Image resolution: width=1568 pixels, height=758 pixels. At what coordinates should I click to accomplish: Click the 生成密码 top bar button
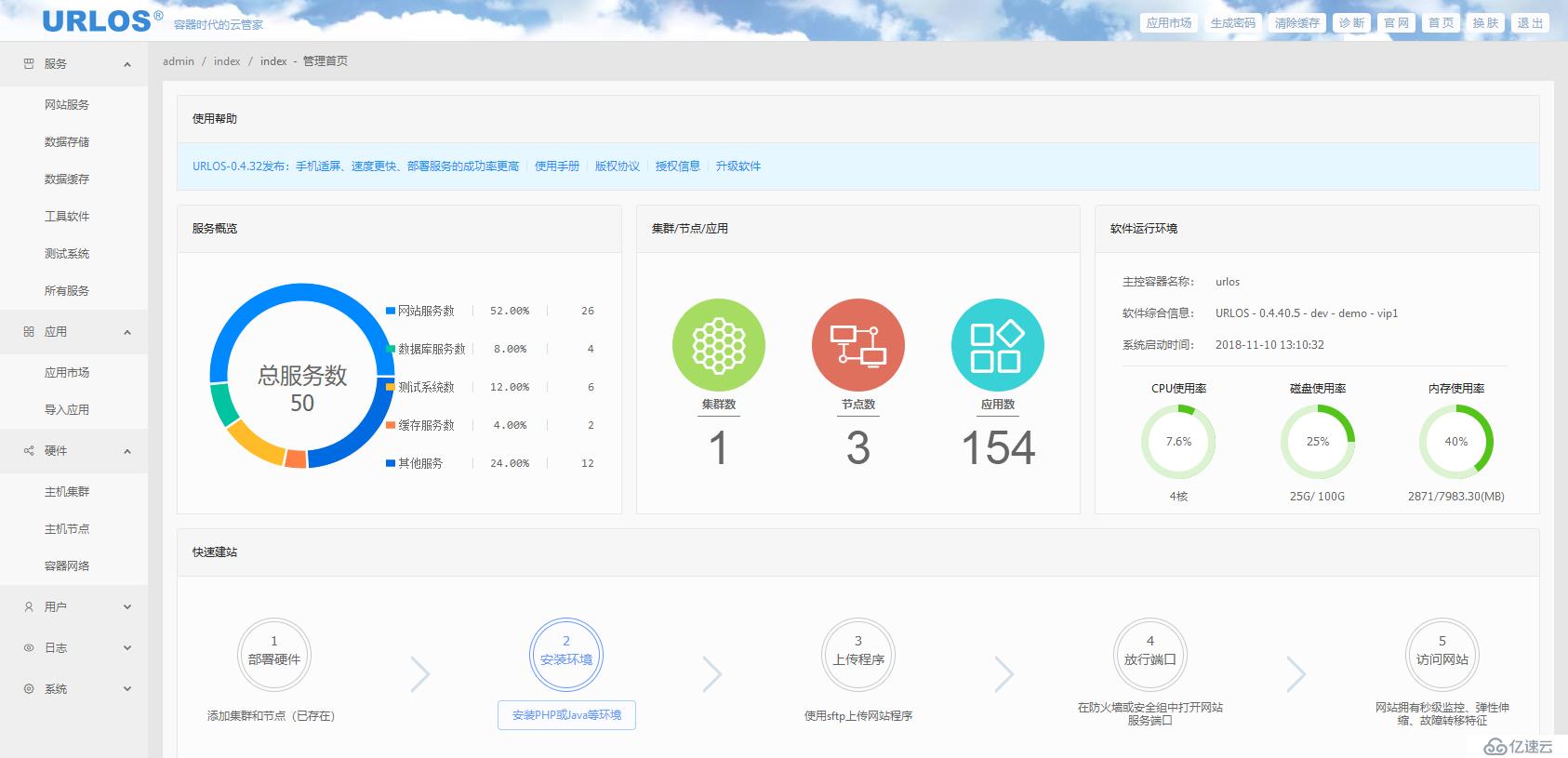(x=1233, y=23)
